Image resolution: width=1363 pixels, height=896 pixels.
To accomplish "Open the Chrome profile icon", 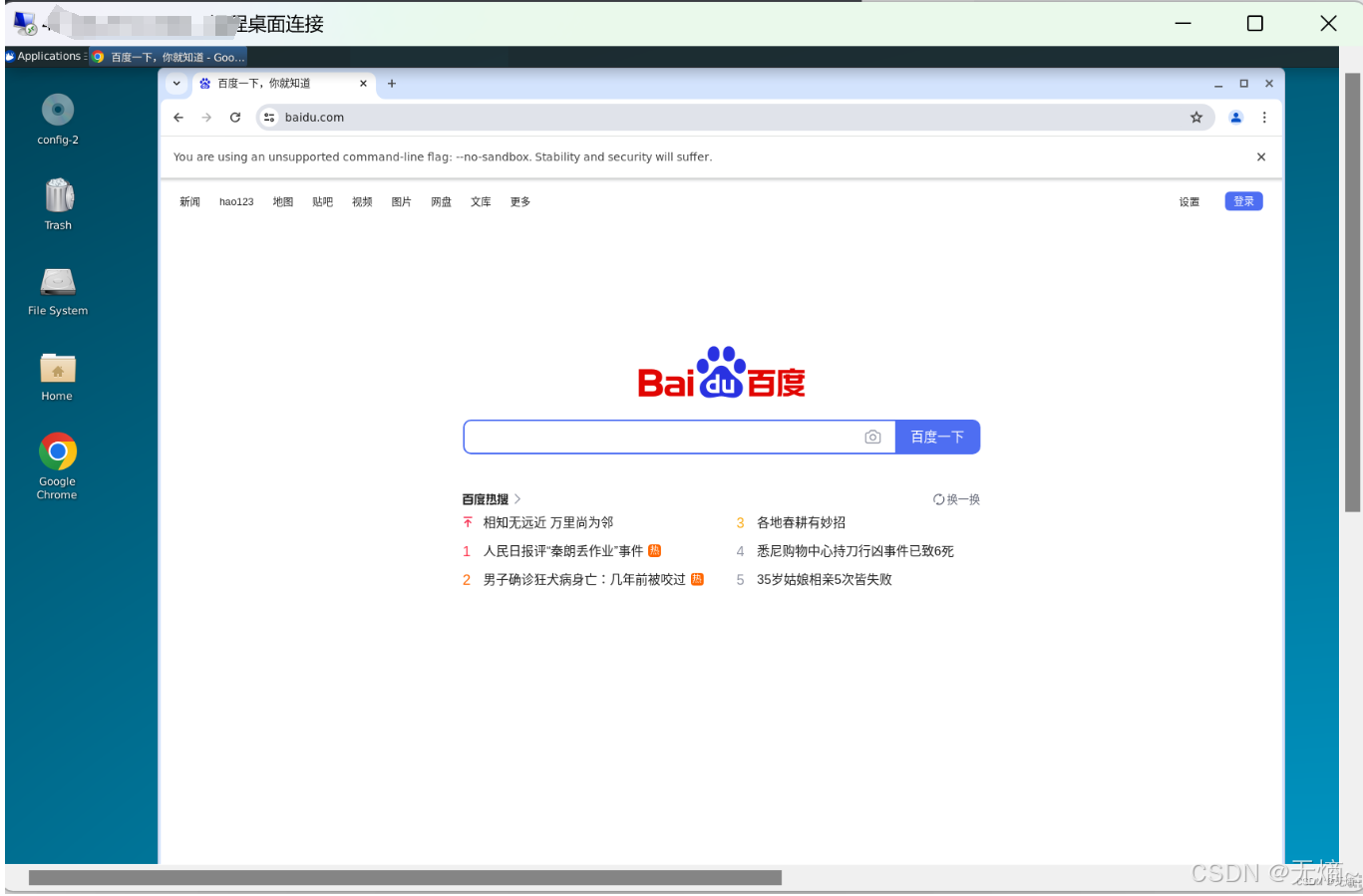I will [1236, 118].
